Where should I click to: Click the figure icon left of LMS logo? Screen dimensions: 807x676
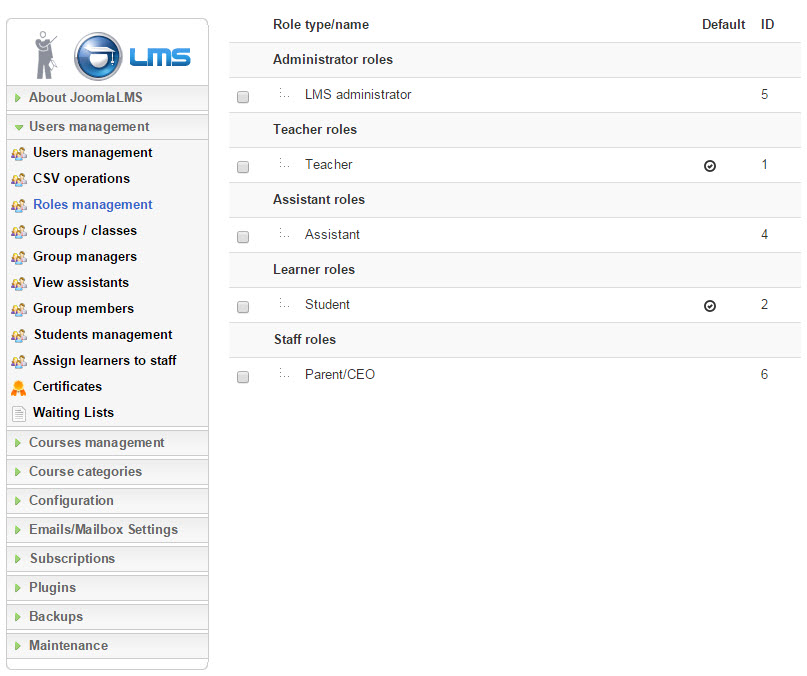tap(46, 55)
